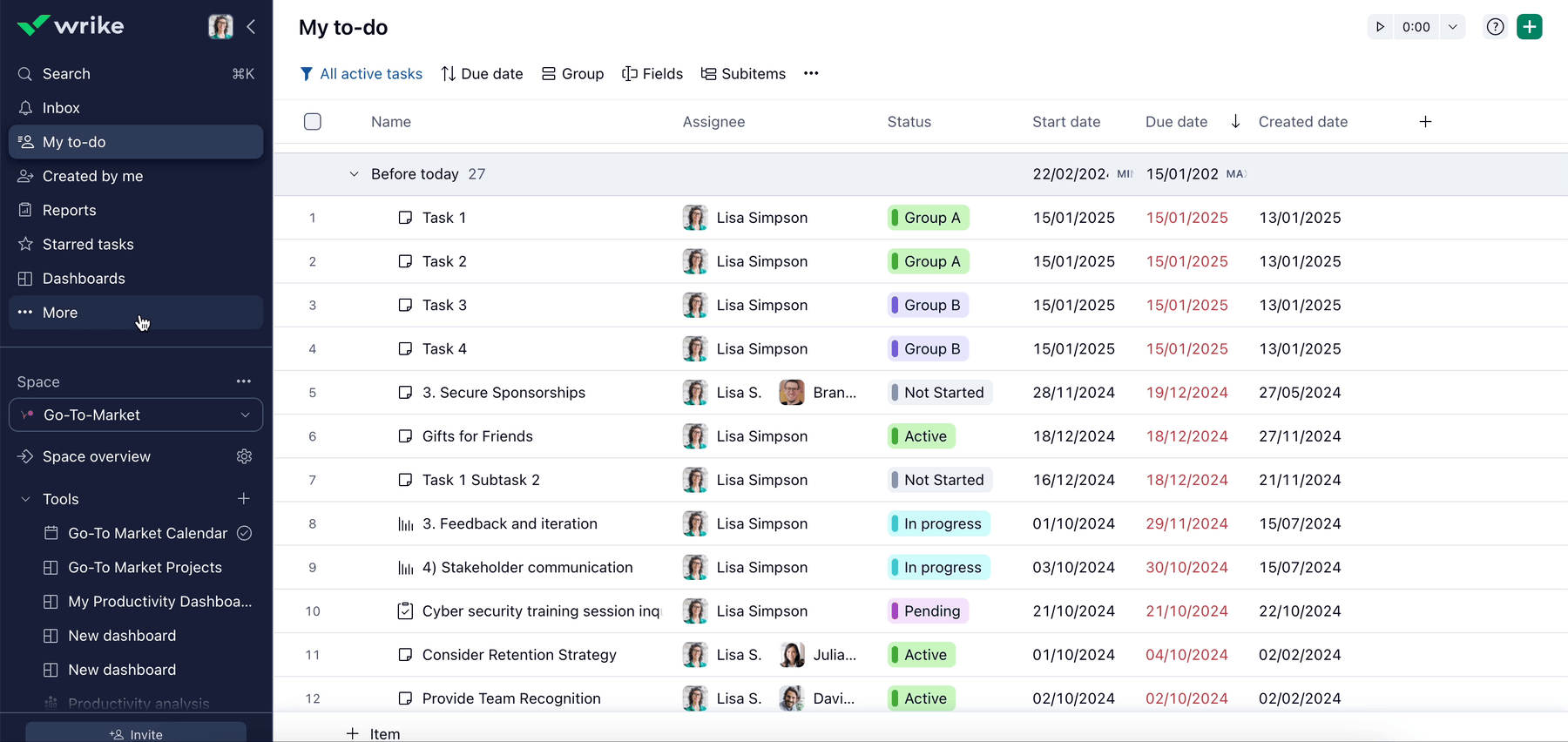Open the help question mark icon
The width and height of the screenshot is (1568, 742).
pos(1495,27)
